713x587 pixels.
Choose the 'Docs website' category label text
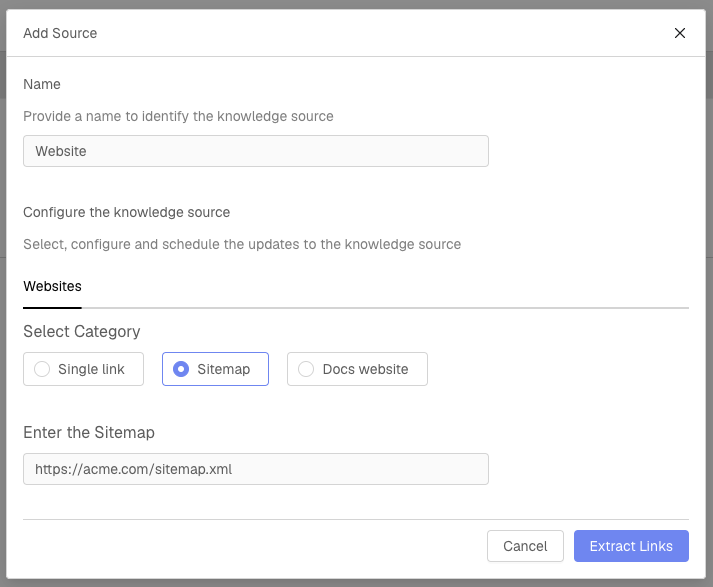(x=365, y=369)
